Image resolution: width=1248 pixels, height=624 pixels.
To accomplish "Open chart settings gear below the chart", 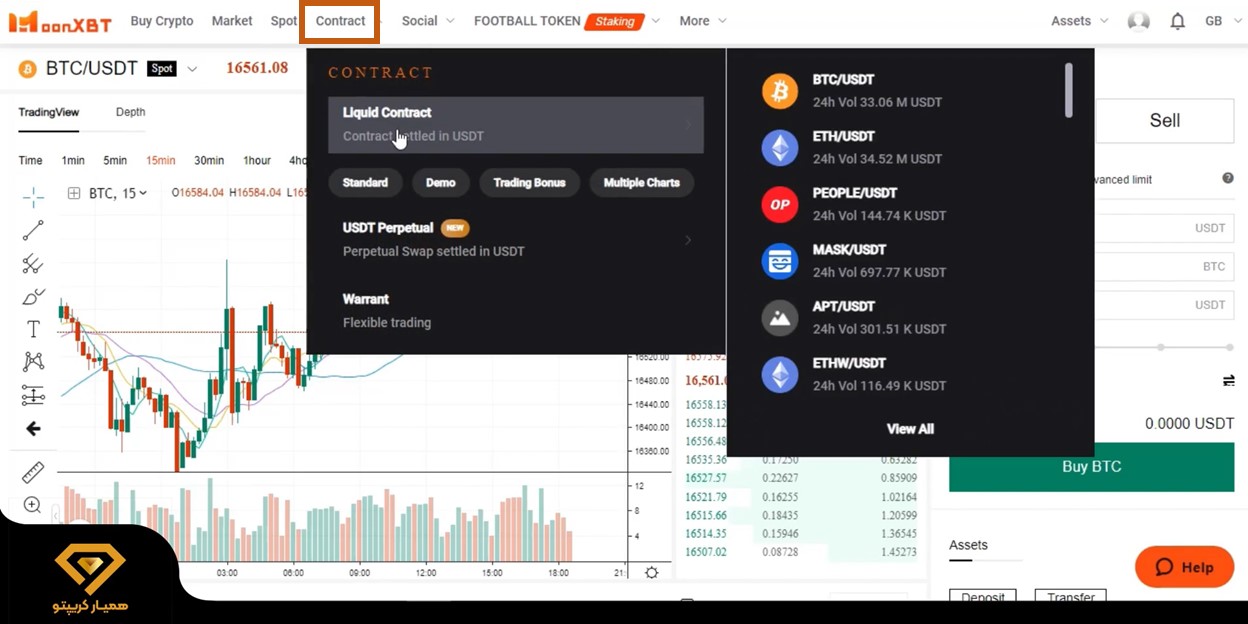I will 651,570.
